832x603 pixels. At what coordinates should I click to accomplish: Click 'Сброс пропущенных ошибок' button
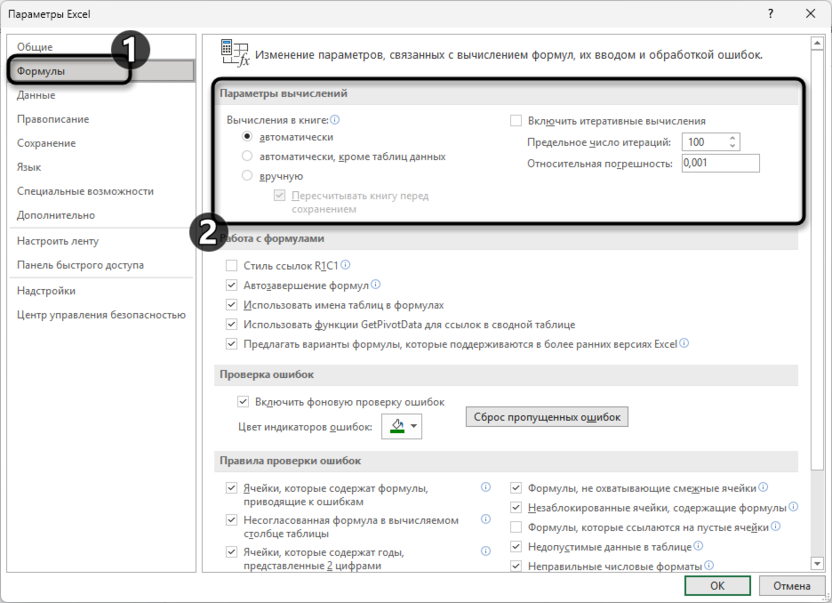click(x=547, y=417)
